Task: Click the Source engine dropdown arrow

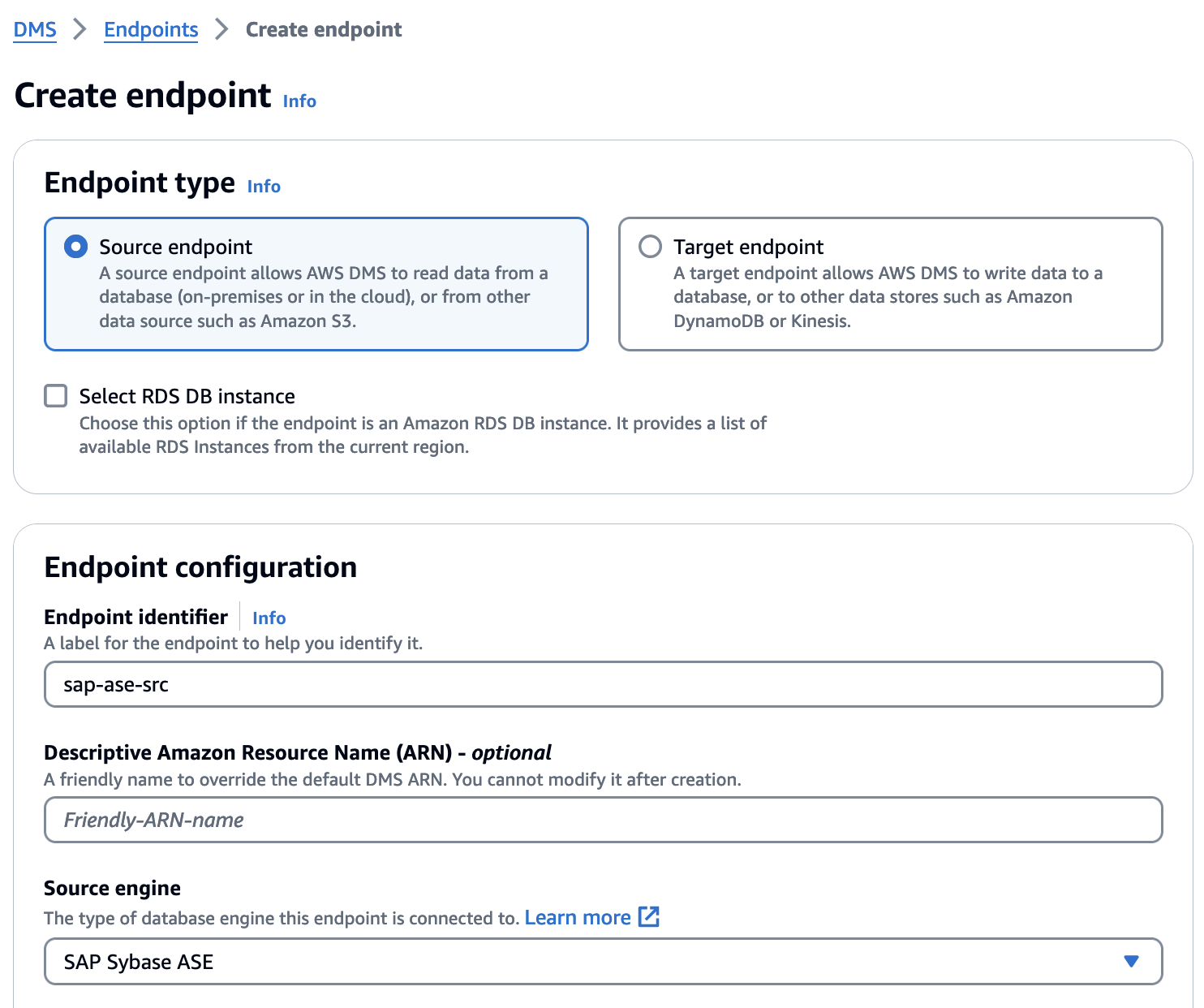Action: 1131,962
